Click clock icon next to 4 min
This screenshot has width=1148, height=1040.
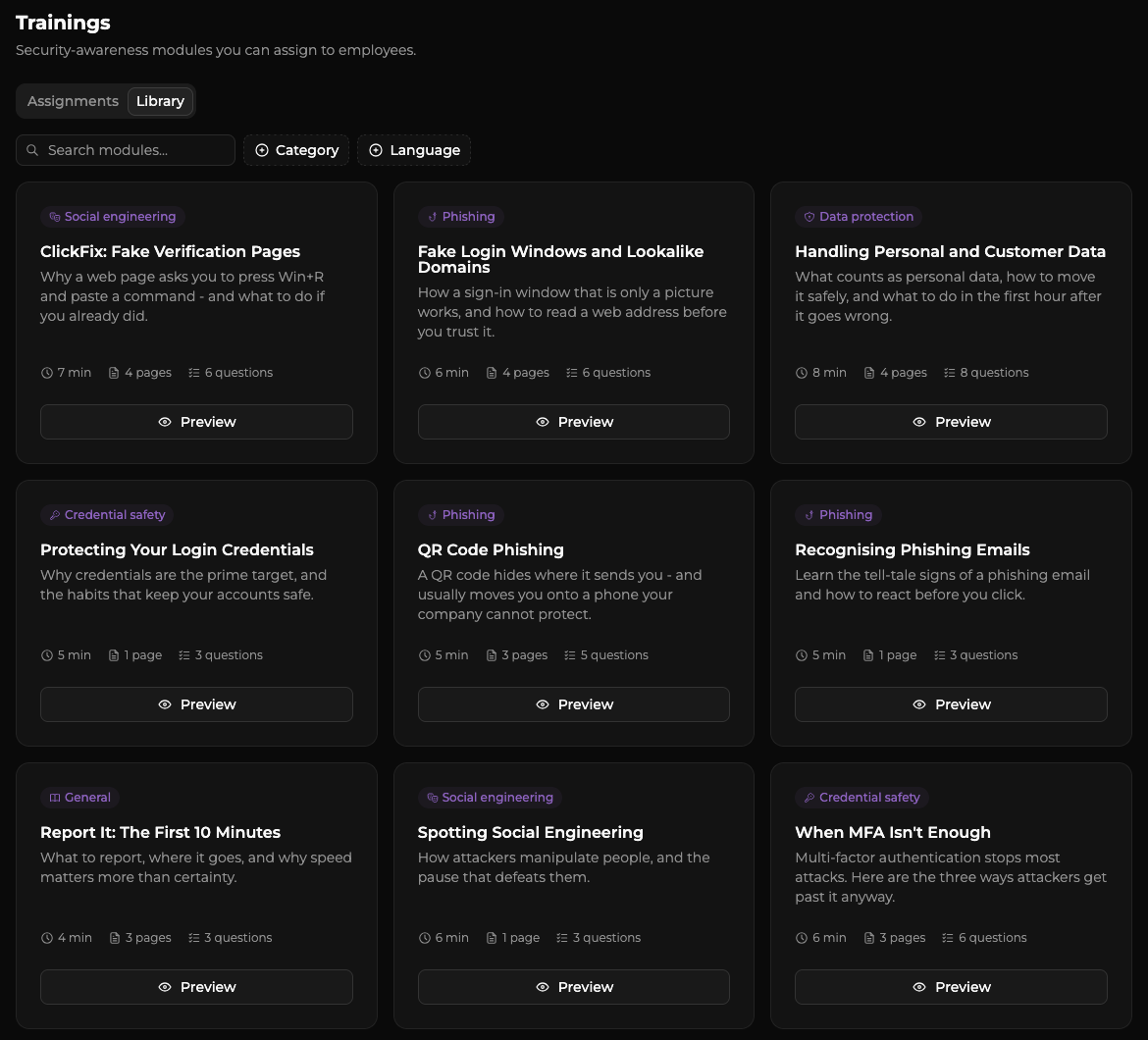point(47,938)
